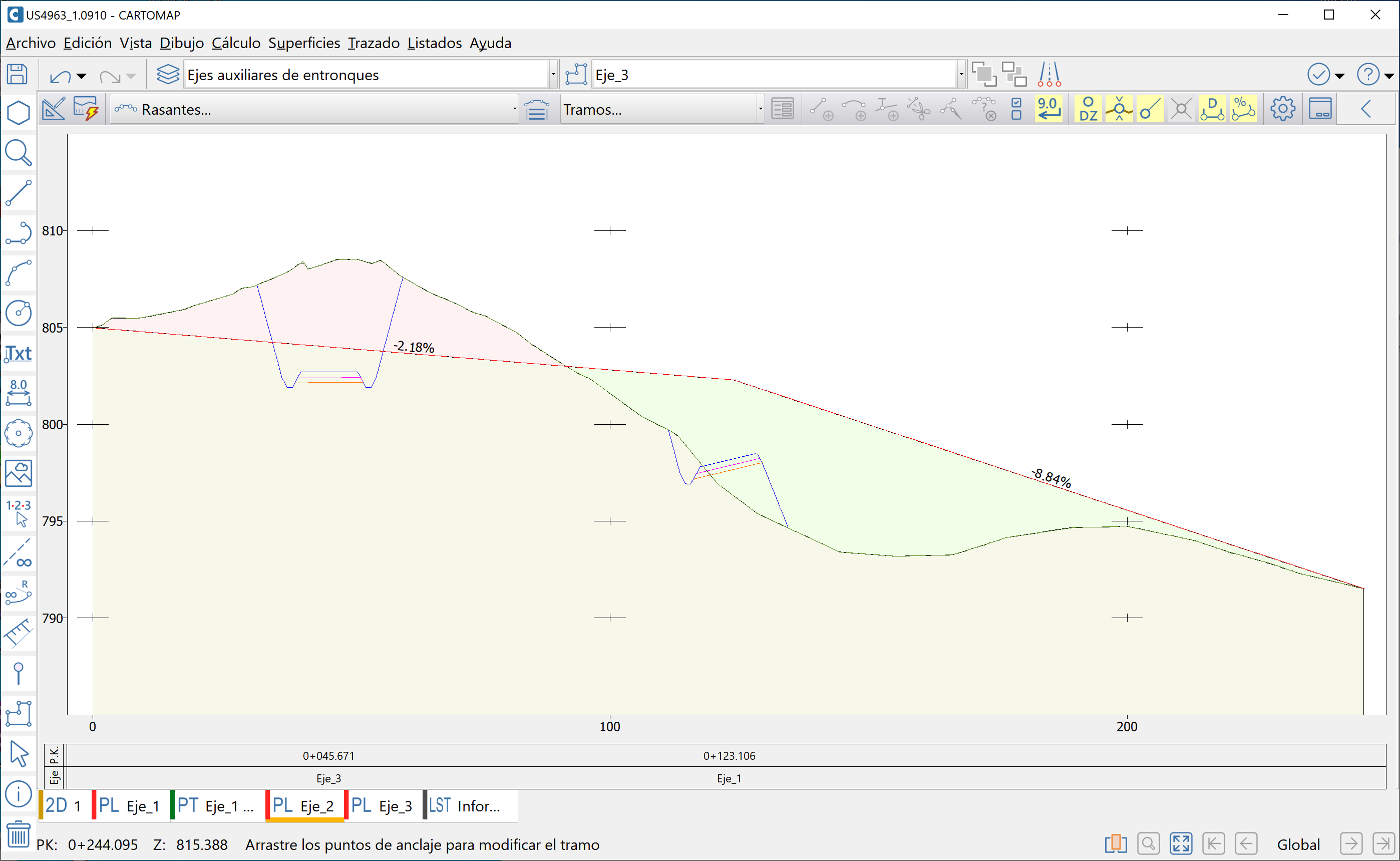
Task: Toggle the DZ display option
Action: [1088, 109]
